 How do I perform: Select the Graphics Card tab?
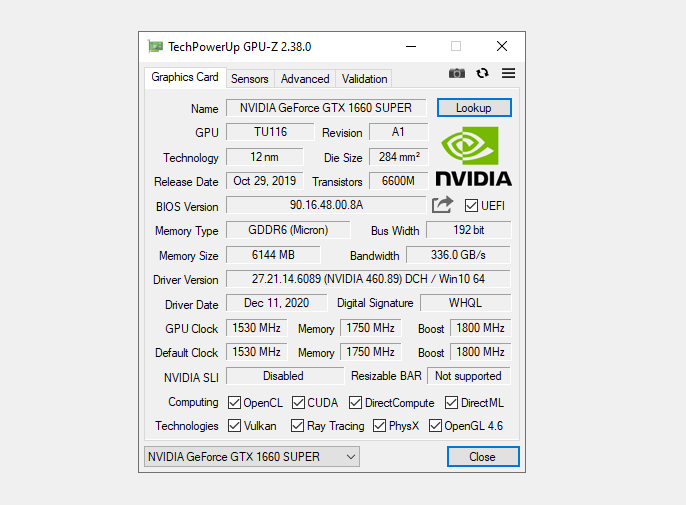click(x=185, y=77)
